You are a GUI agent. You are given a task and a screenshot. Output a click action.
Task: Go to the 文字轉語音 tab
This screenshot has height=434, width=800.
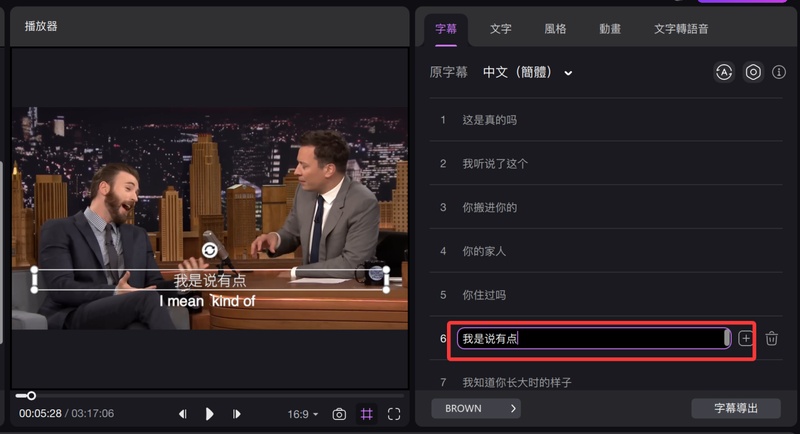(681, 29)
